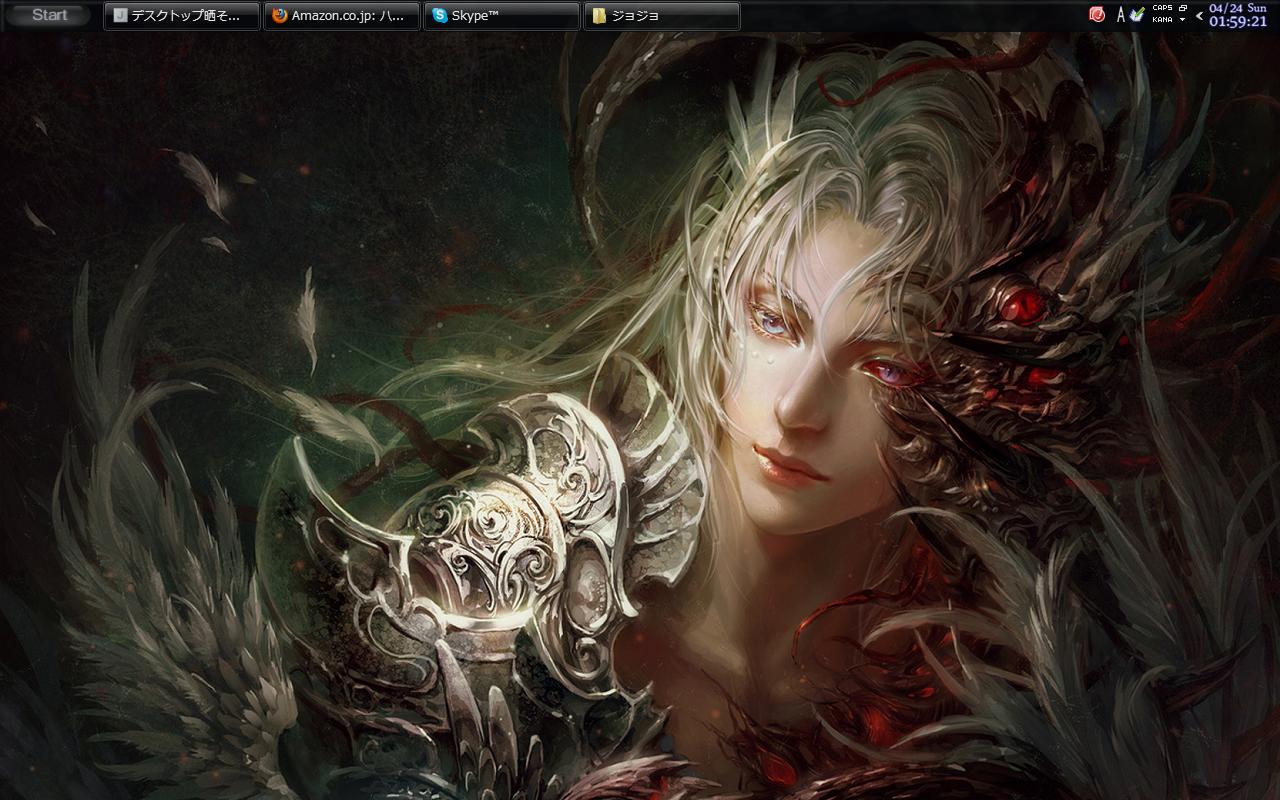
Task: Toggle the CAPS lock indicator
Action: (x=1163, y=8)
